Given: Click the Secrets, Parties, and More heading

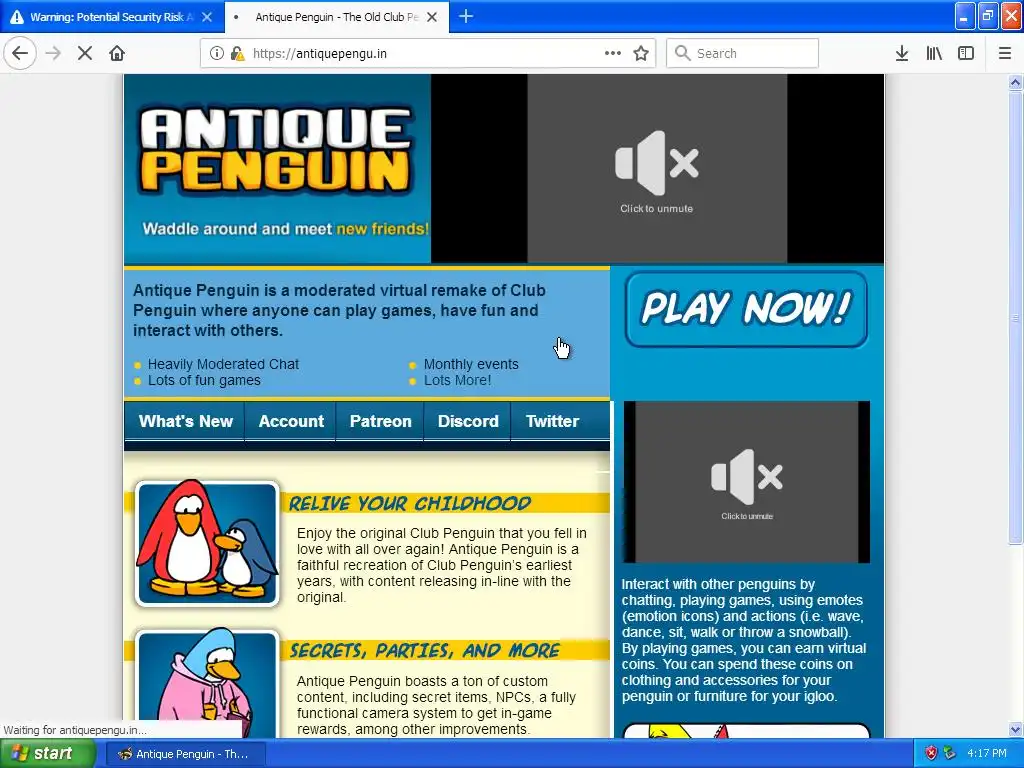Looking at the screenshot, I should (x=424, y=650).
